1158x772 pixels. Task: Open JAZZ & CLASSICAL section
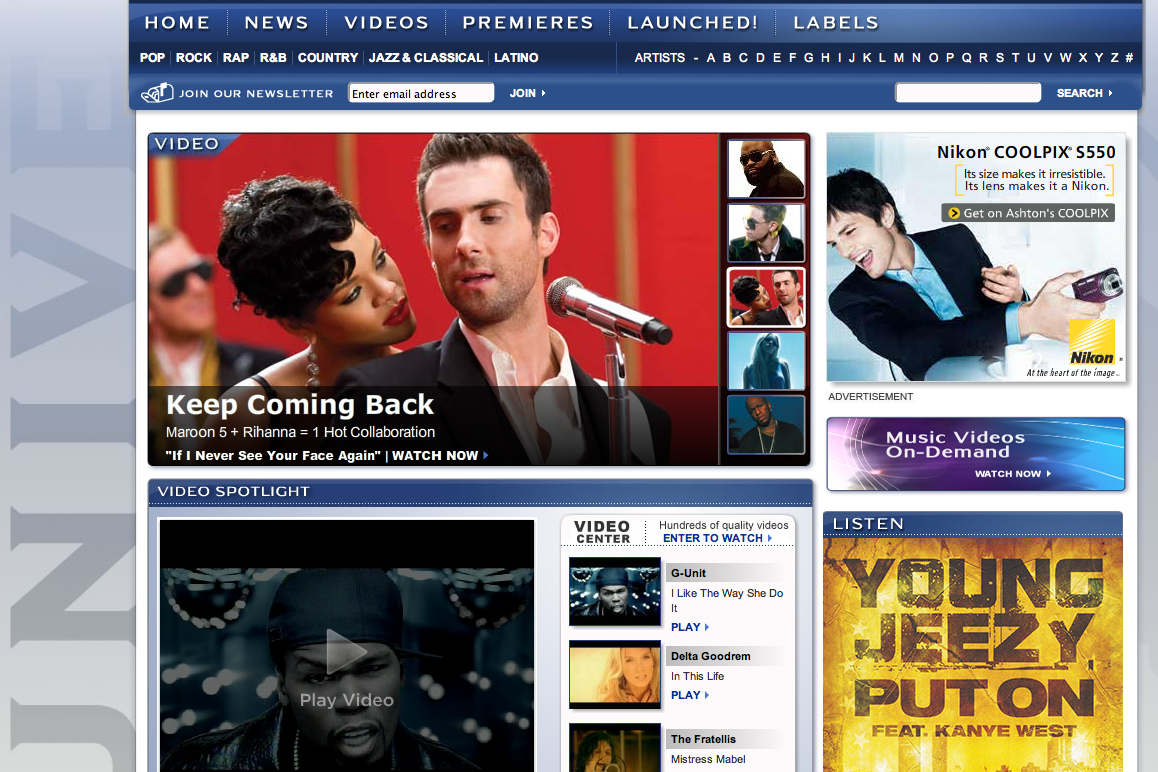click(x=426, y=57)
